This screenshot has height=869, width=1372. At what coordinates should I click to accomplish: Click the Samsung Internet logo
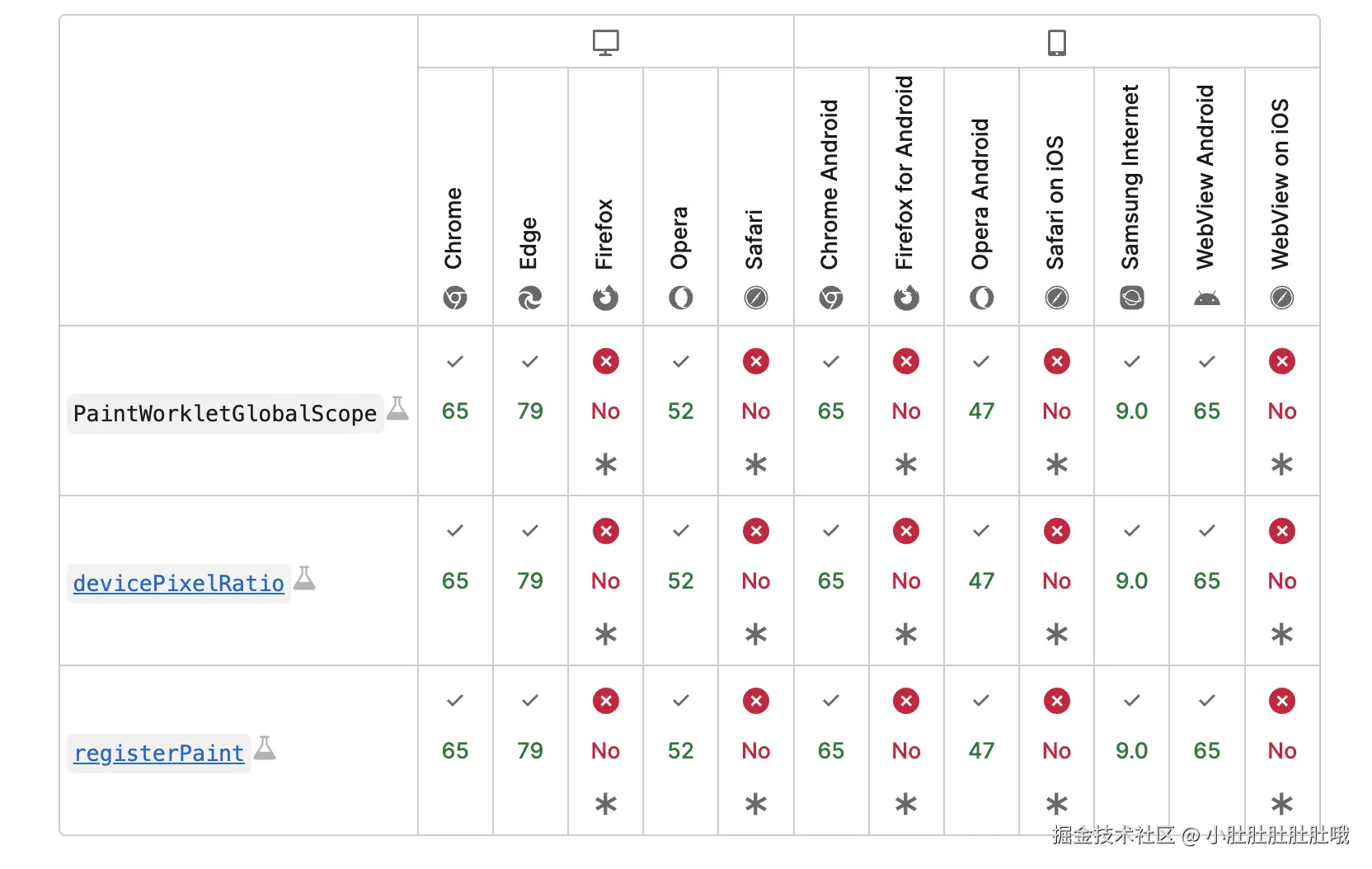point(1132,298)
